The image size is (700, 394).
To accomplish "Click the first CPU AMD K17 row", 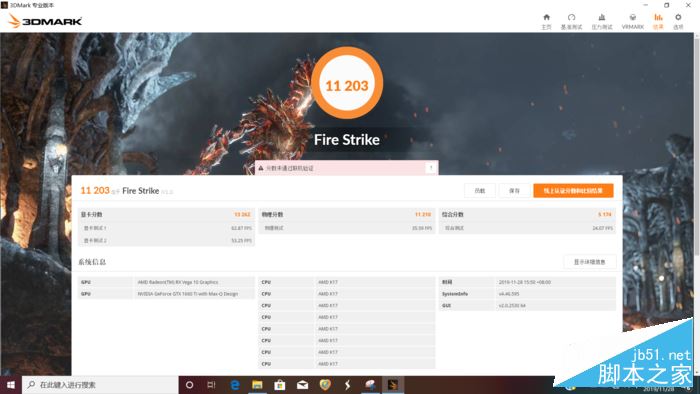I will pos(347,282).
